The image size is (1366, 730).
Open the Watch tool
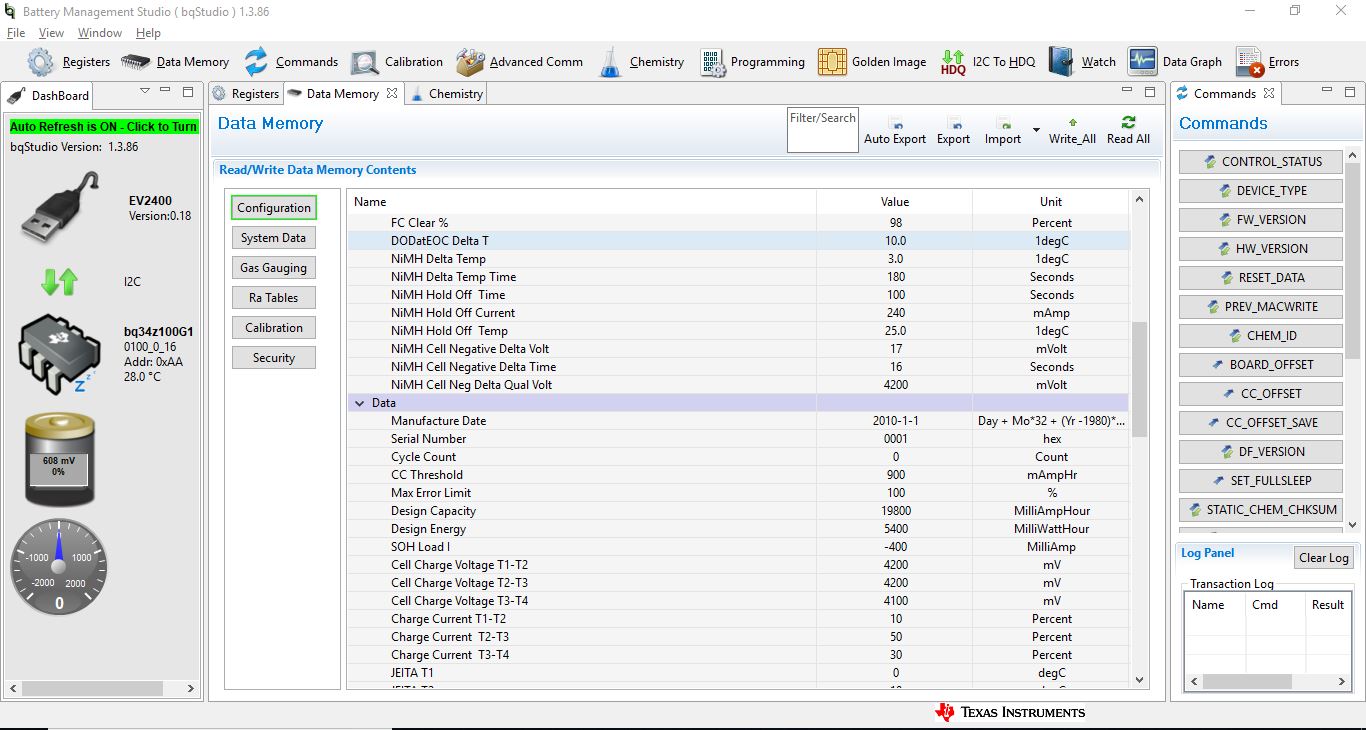1082,62
